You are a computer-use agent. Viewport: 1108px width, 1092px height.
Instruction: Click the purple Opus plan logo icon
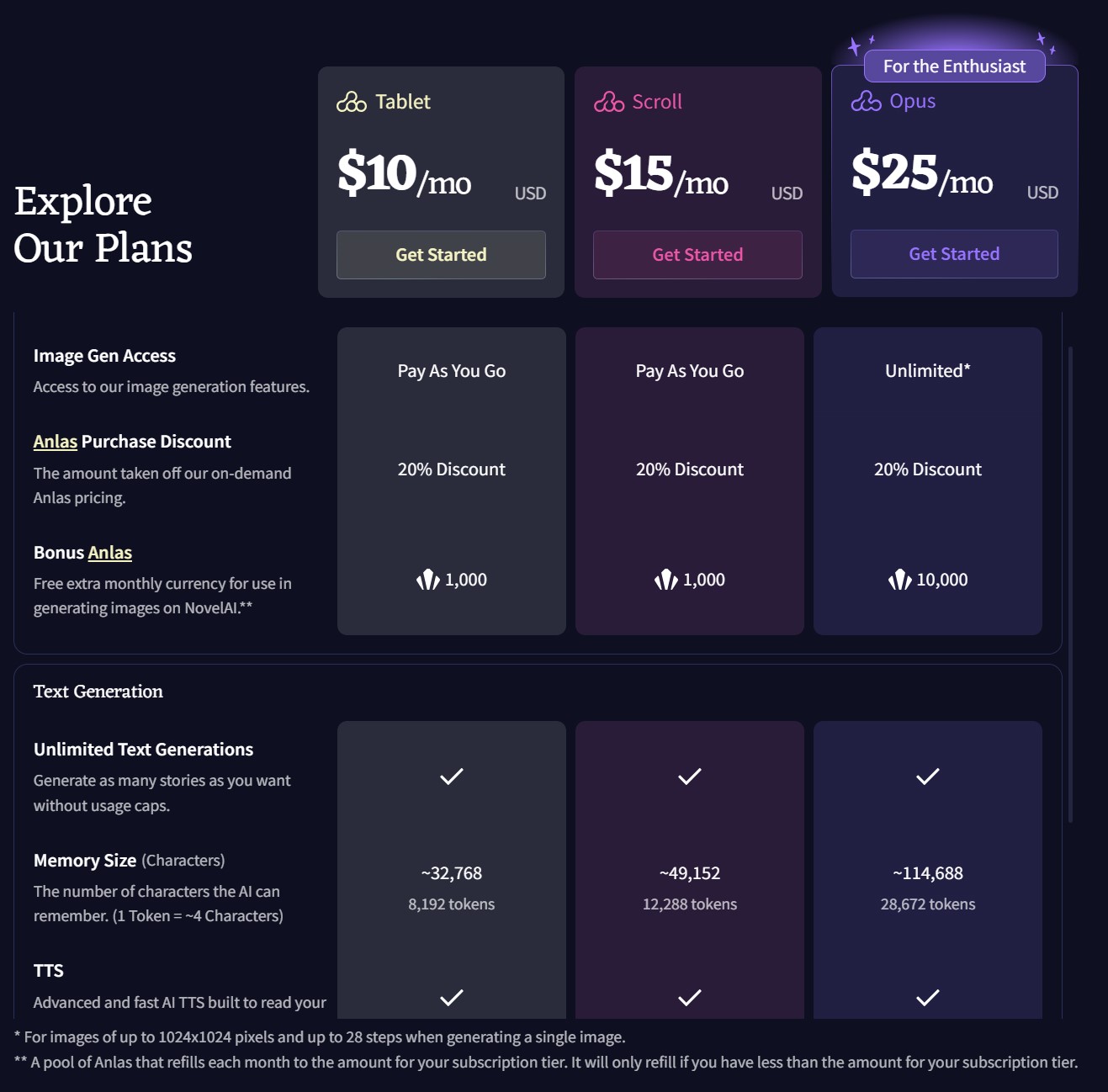tap(866, 101)
